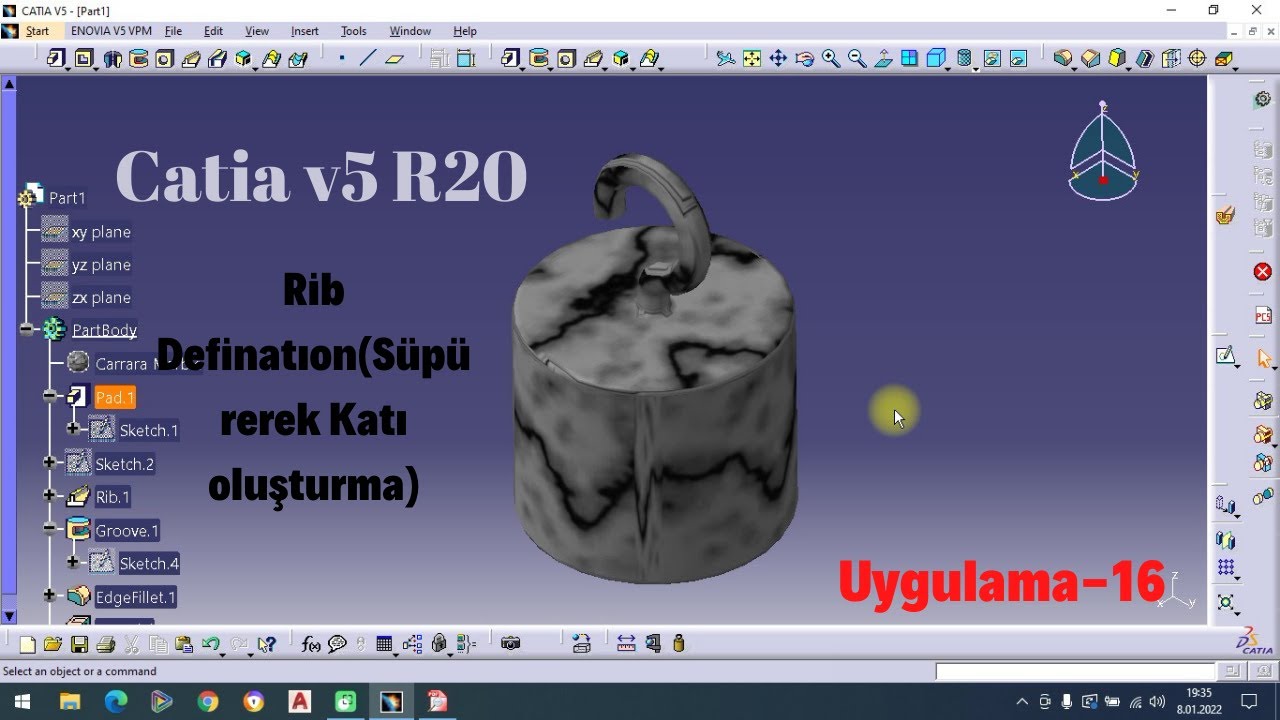
Task: Select the Groove.1 feature label
Action: [127, 531]
